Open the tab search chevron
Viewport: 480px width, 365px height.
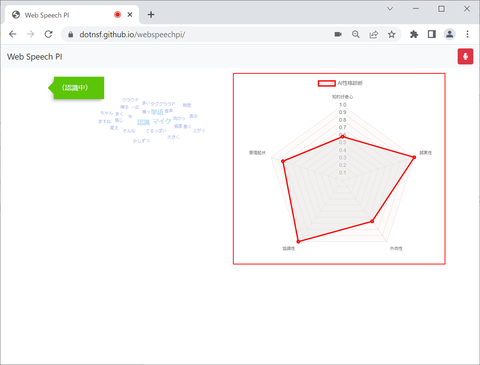click(390, 9)
